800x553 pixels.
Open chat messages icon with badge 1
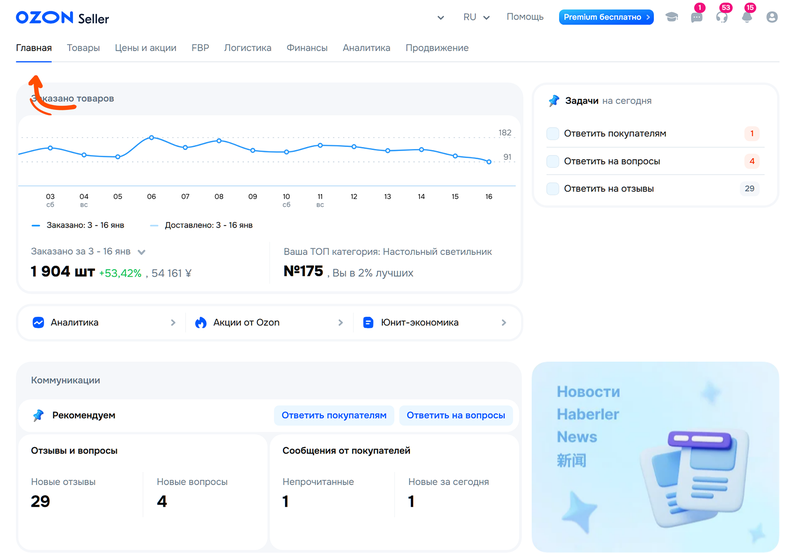(x=696, y=17)
